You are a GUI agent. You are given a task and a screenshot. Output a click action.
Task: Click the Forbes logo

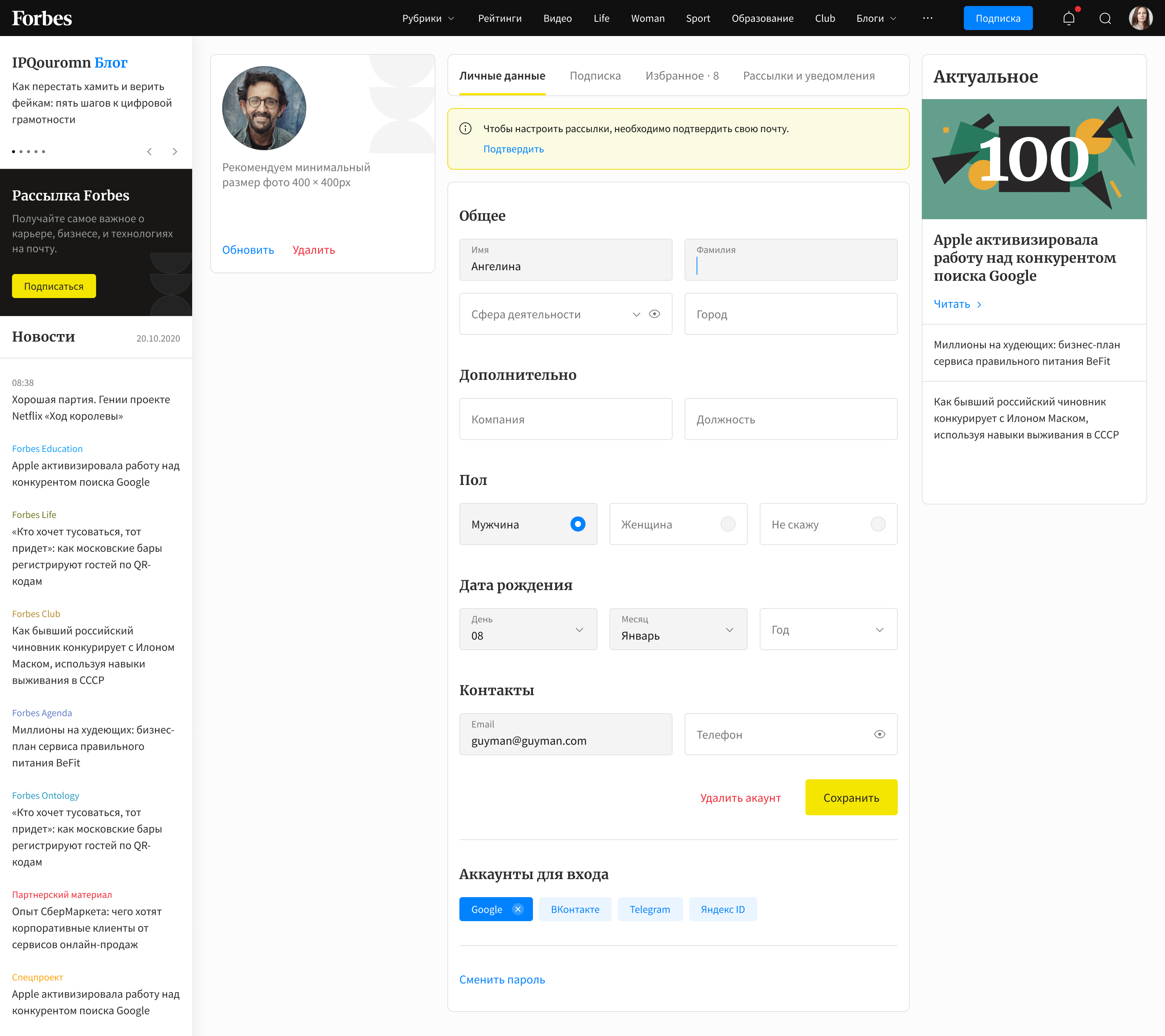click(42, 18)
